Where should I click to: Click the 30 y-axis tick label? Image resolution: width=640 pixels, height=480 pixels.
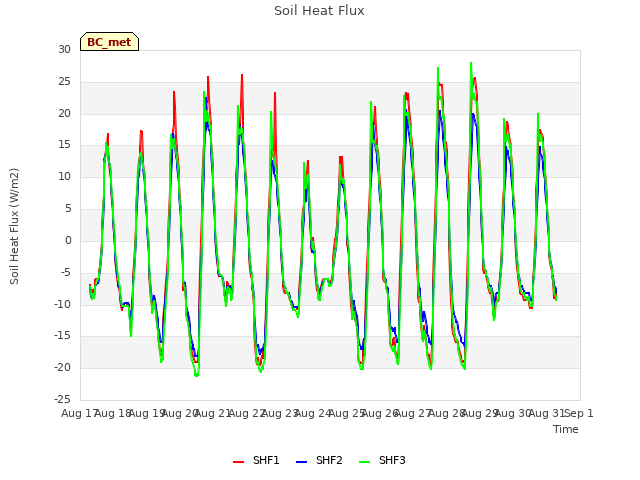(64, 49)
